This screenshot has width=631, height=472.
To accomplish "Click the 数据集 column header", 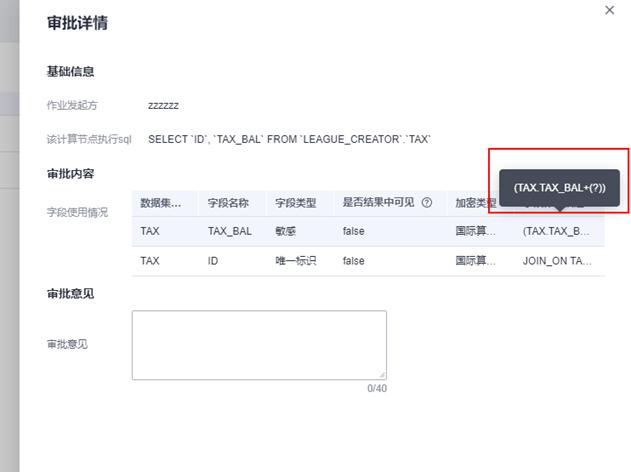I will [x=160, y=203].
